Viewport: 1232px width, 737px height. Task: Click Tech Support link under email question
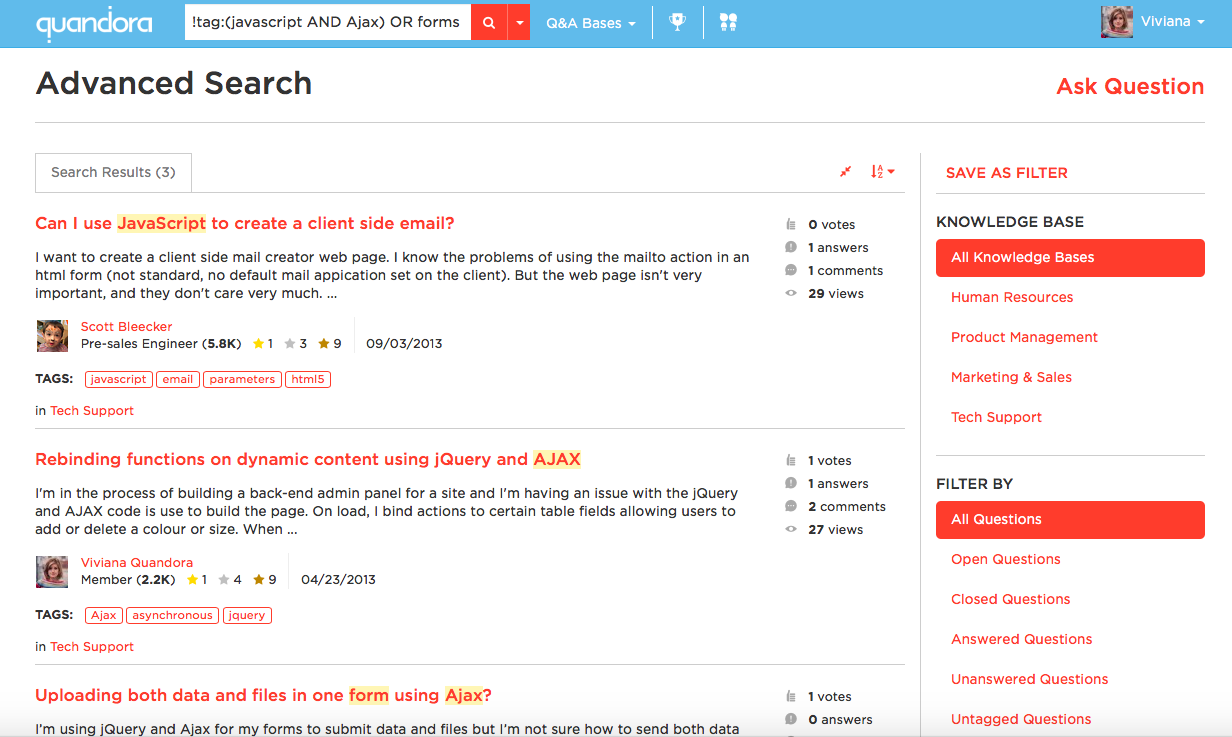click(92, 411)
